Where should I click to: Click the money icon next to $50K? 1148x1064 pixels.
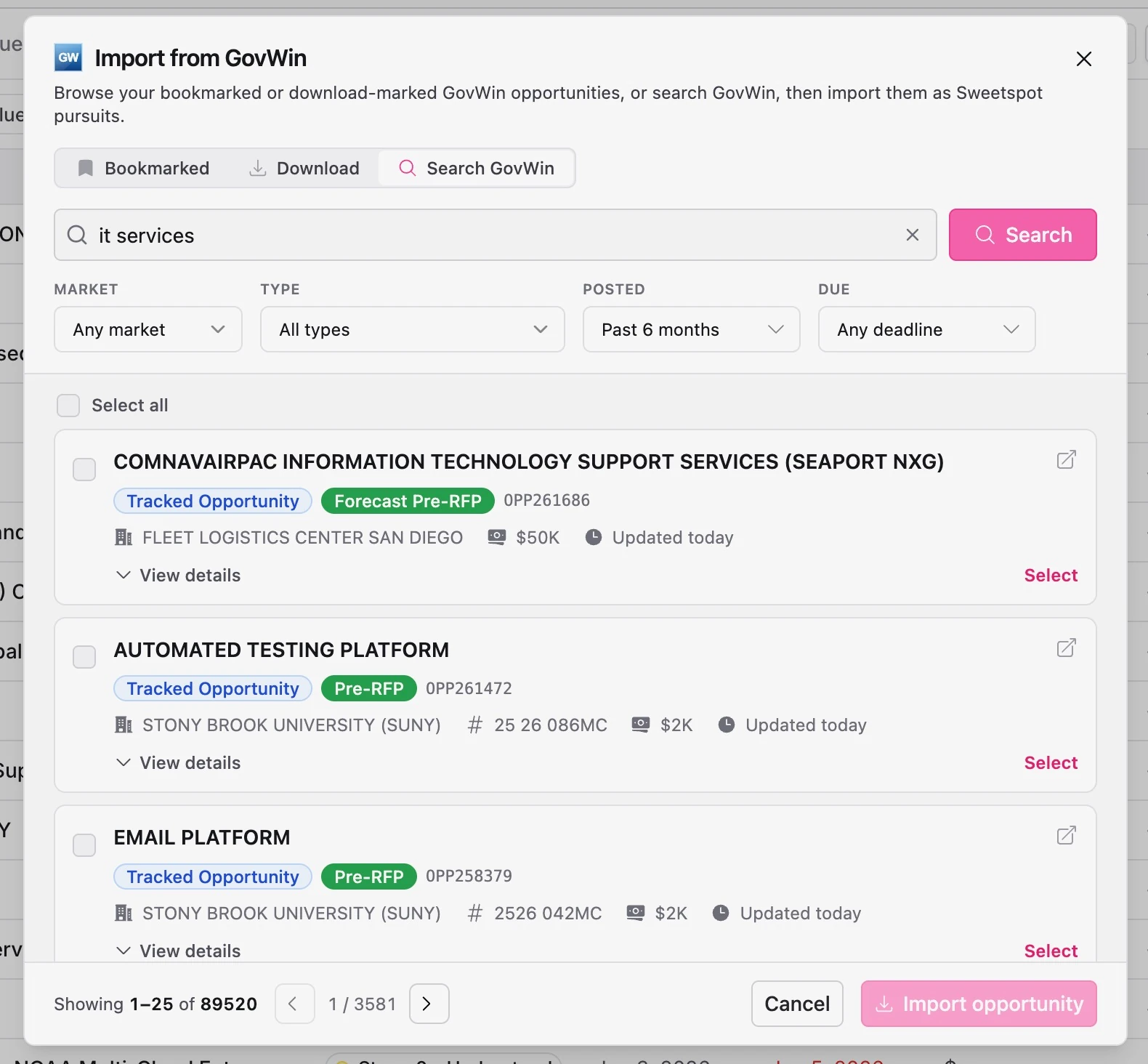pos(496,537)
